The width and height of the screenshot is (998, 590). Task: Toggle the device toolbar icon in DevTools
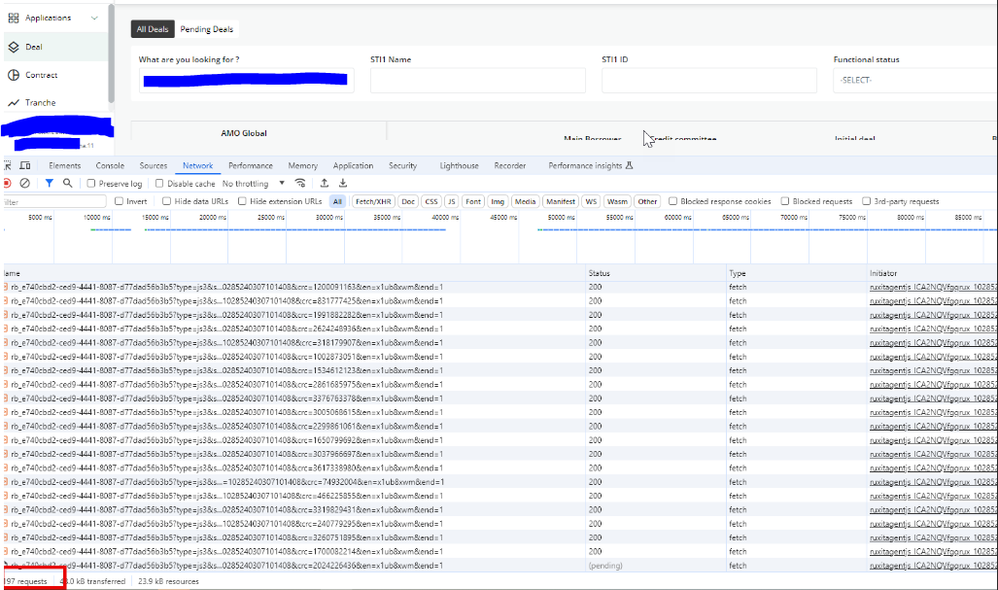(x=26, y=166)
